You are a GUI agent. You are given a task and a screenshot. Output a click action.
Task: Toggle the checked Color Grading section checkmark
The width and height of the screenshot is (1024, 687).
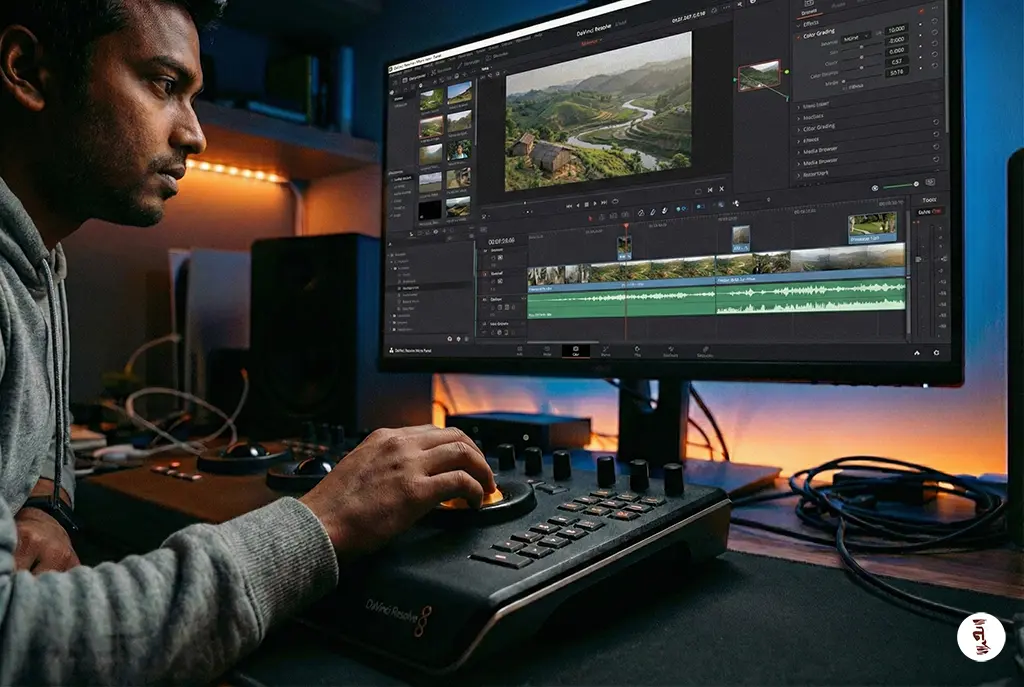click(799, 37)
